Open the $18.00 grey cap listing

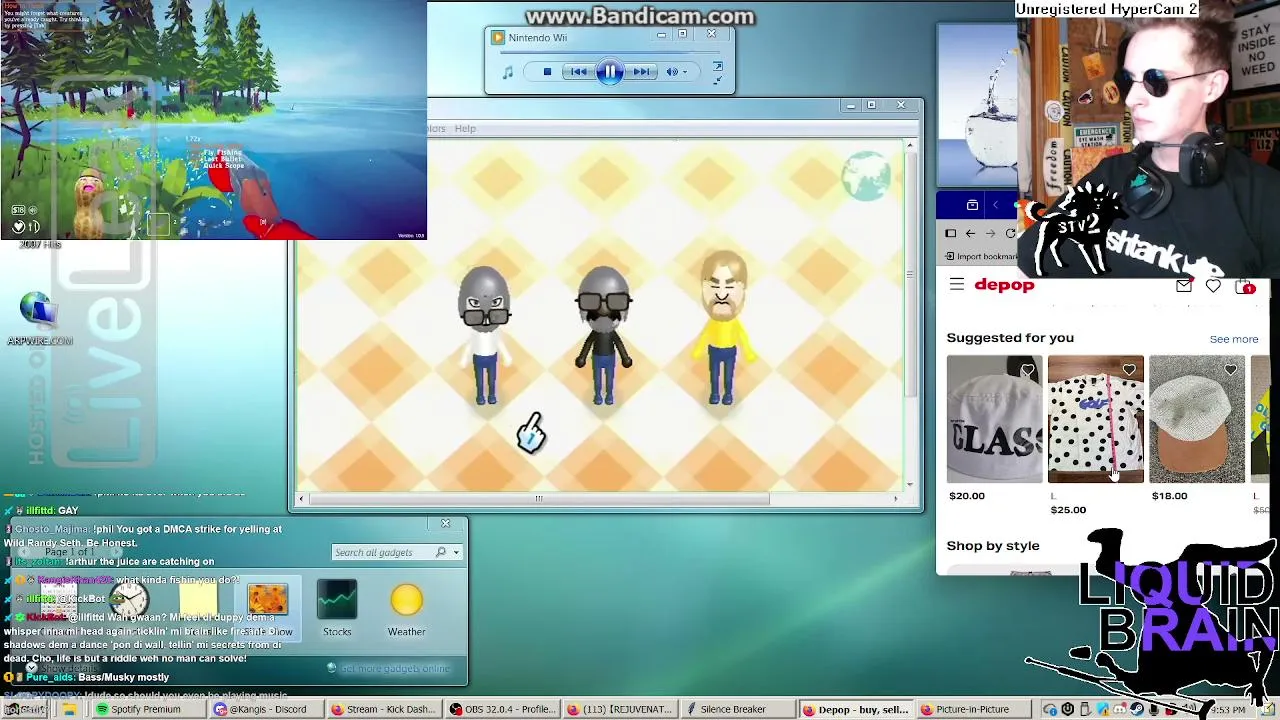[x=1196, y=419]
